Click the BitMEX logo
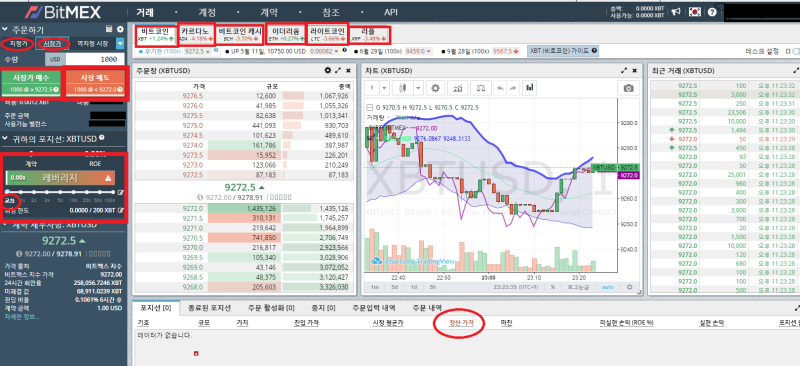The height and width of the screenshot is (366, 800). click(x=64, y=12)
